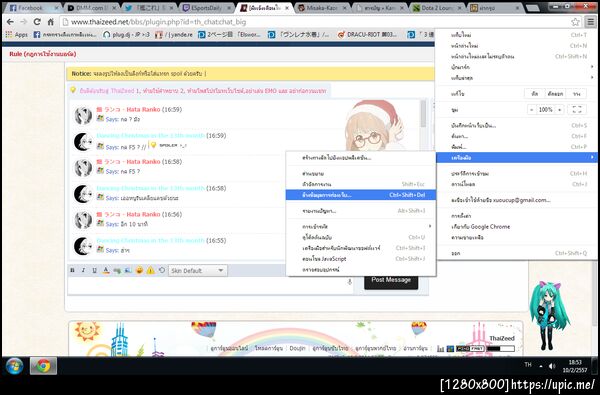The image size is (600, 395).
Task: Reload the page with the refresh icon
Action: (x=37, y=22)
